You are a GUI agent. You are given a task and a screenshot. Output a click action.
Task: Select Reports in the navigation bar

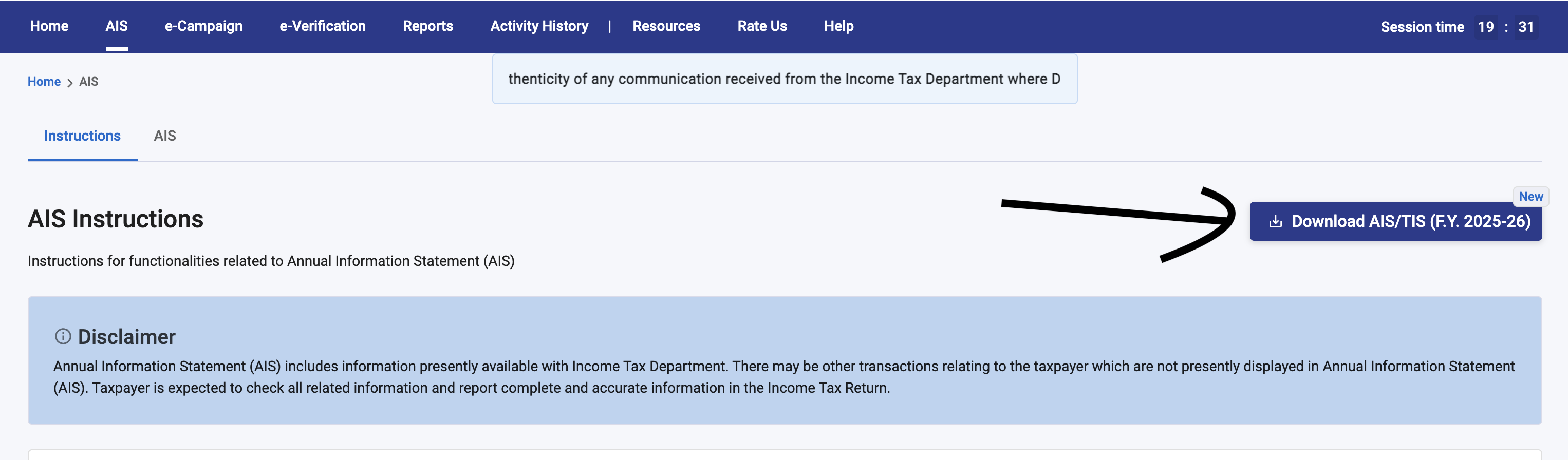coord(428,26)
